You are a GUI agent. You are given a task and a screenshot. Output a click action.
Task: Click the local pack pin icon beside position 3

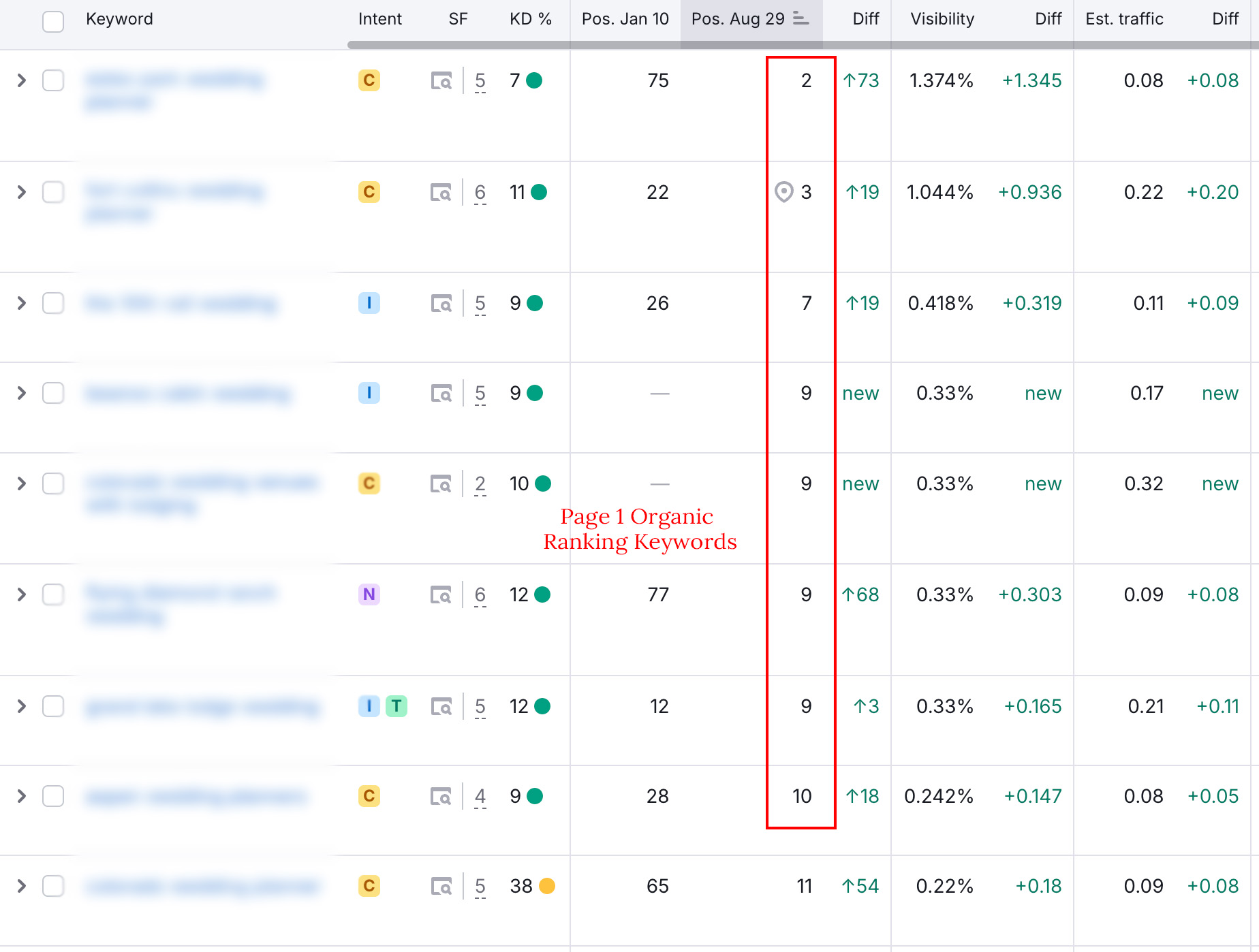pos(784,192)
